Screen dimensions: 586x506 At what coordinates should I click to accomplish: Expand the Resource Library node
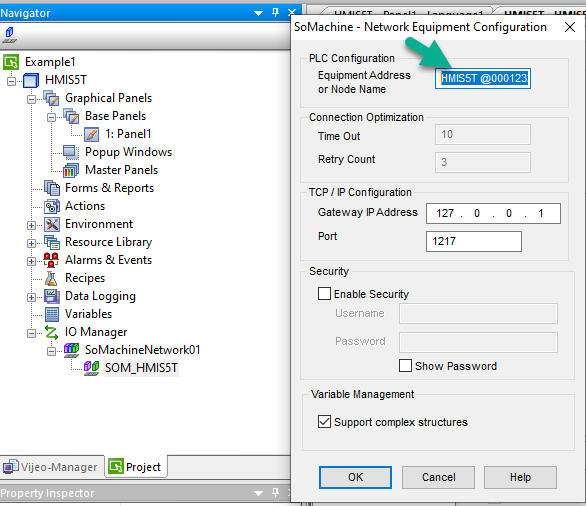click(32, 243)
